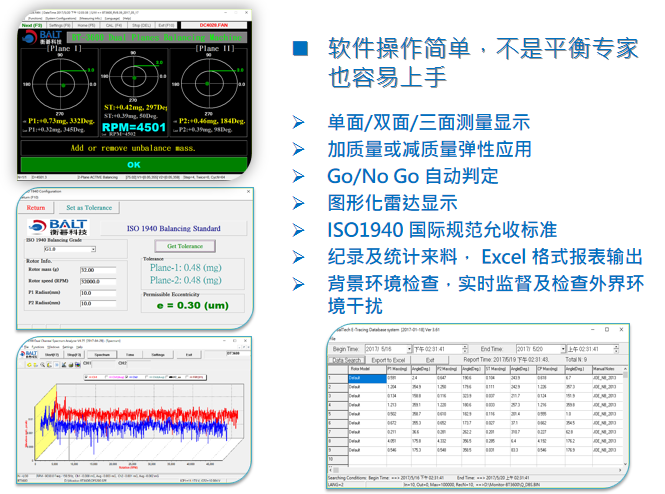Open the End Time date dropdown

click(x=563, y=349)
